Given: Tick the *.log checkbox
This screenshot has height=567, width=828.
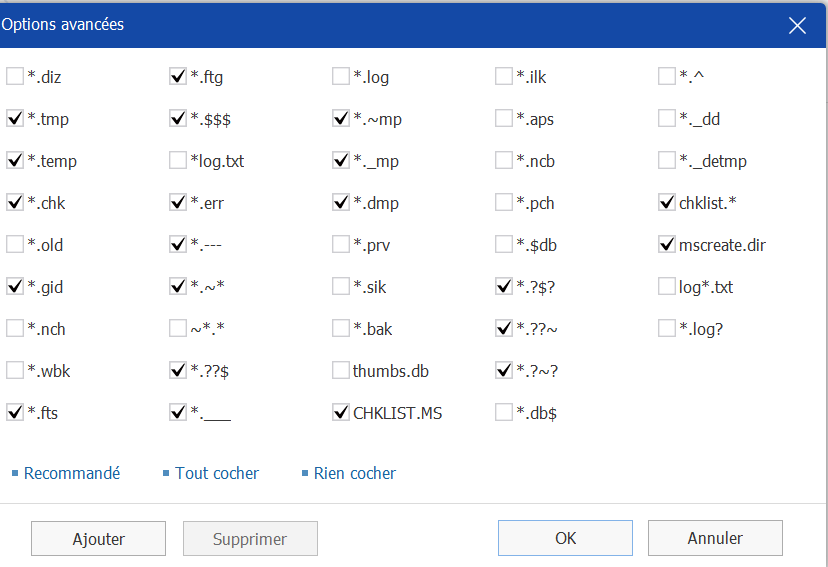Looking at the screenshot, I should pyautogui.click(x=341, y=76).
